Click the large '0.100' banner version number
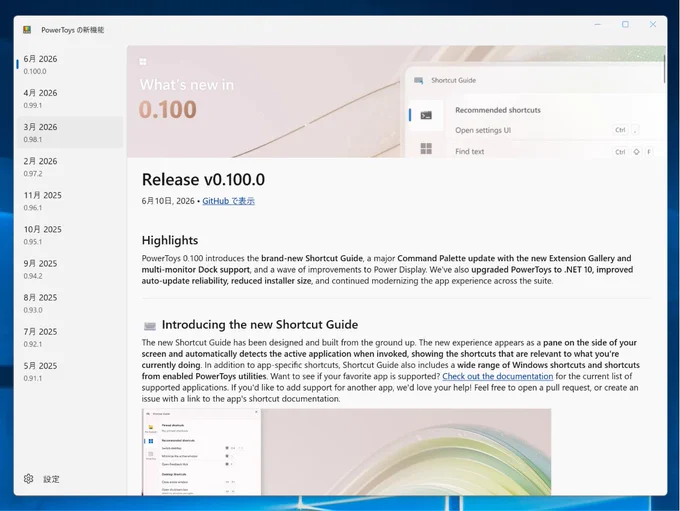The image size is (680, 511). point(167,109)
